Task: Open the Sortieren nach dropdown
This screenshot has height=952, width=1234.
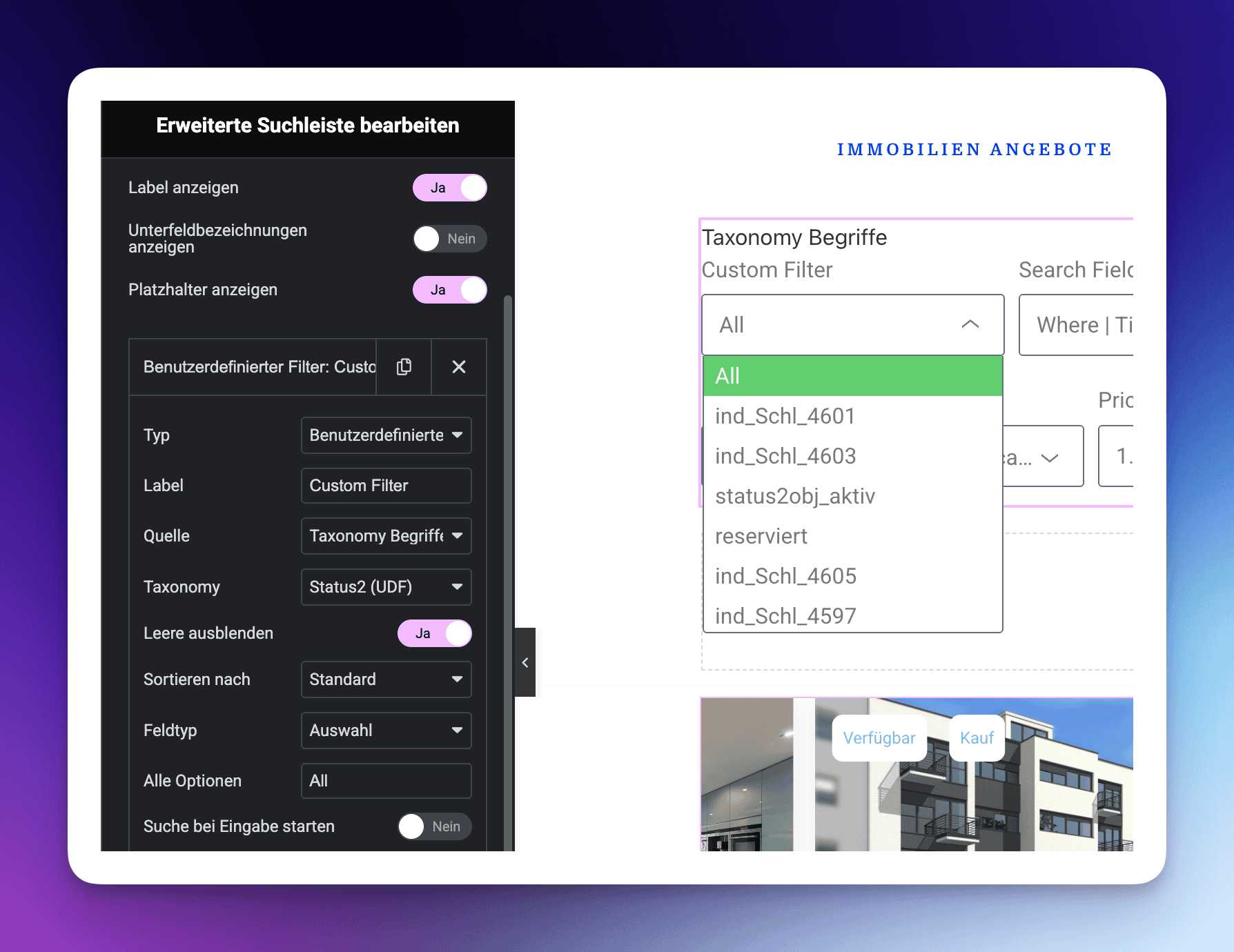Action: click(386, 680)
